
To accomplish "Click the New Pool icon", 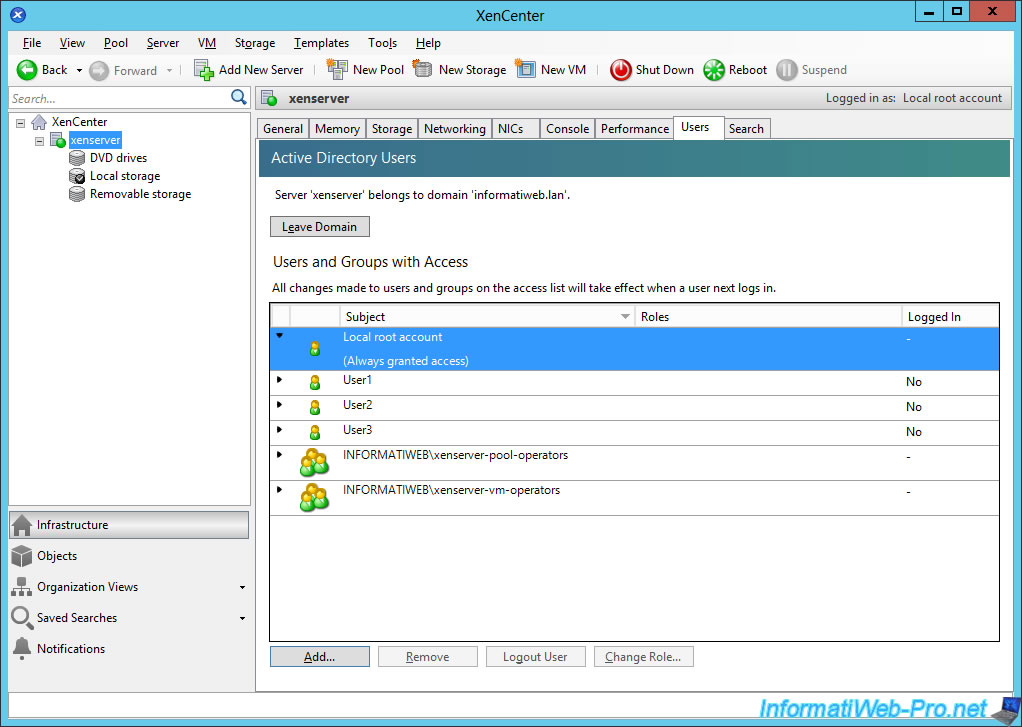I will coord(337,70).
